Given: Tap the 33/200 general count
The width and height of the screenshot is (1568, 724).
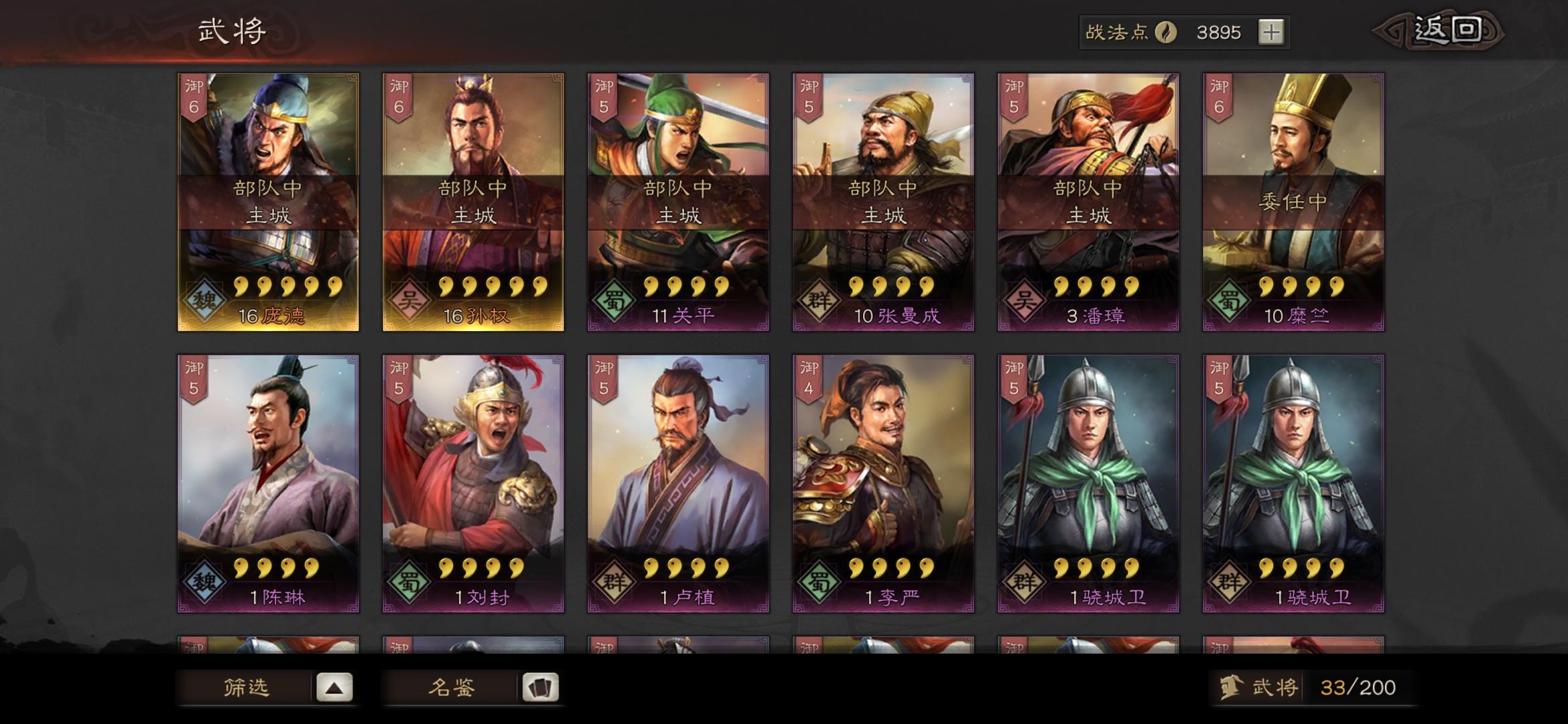Looking at the screenshot, I should point(1358,687).
